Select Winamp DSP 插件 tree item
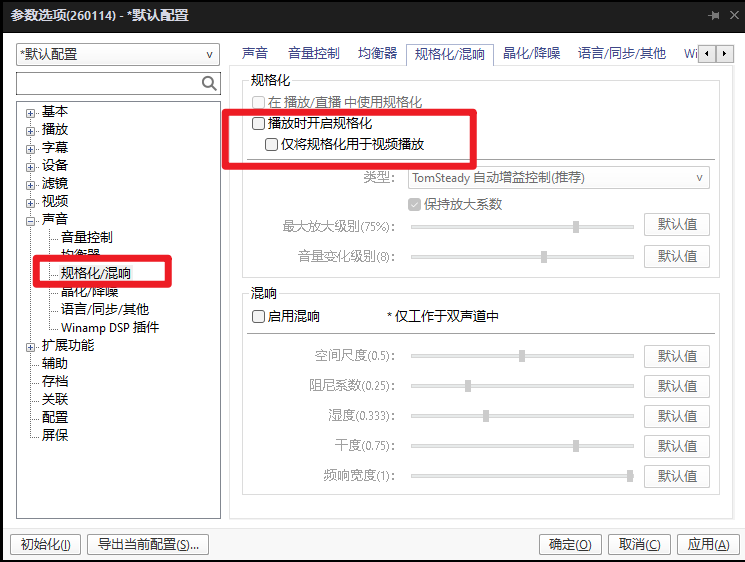Viewport: 745px width, 562px height. click(x=110, y=327)
